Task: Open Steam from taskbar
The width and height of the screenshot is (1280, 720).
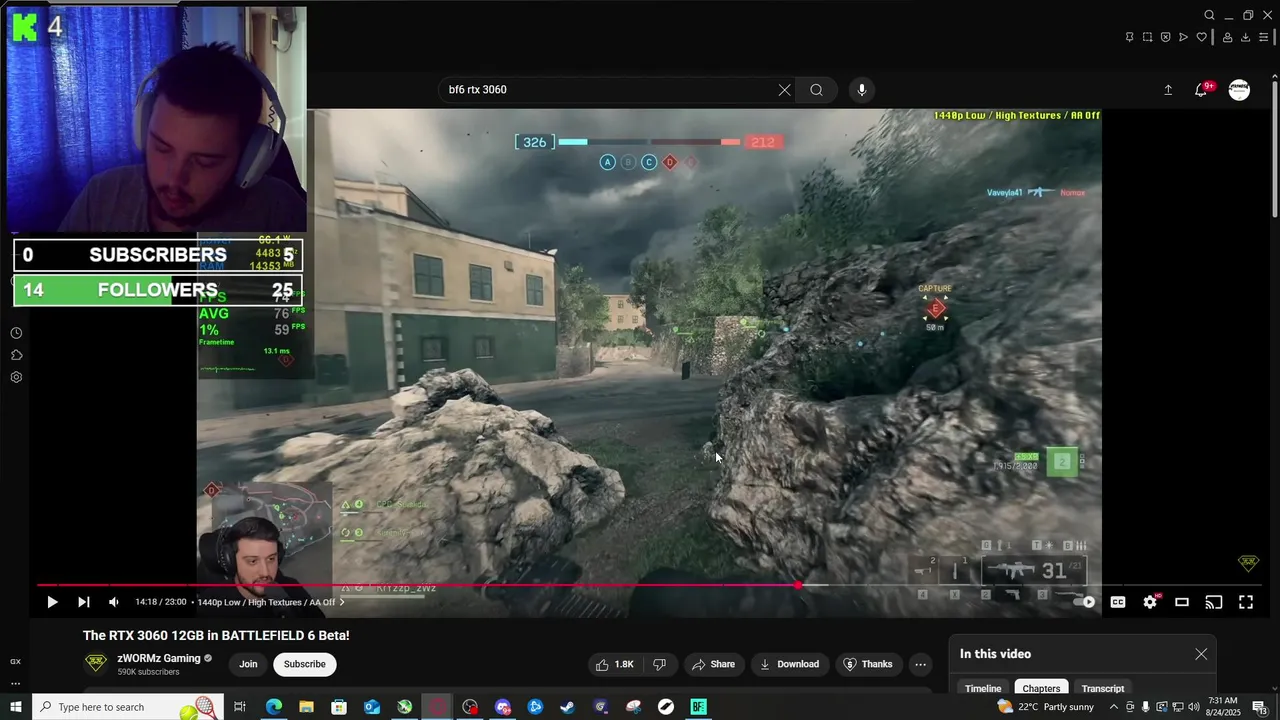Action: tap(567, 707)
